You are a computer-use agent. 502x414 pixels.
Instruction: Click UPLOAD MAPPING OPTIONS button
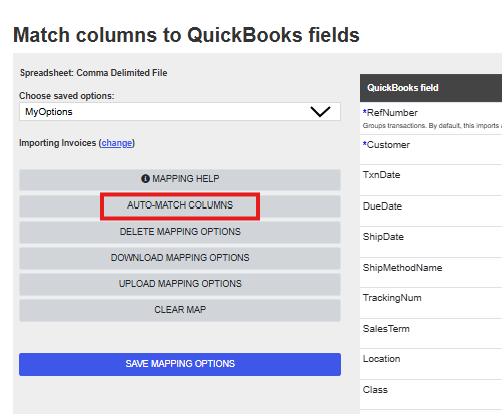click(x=180, y=284)
